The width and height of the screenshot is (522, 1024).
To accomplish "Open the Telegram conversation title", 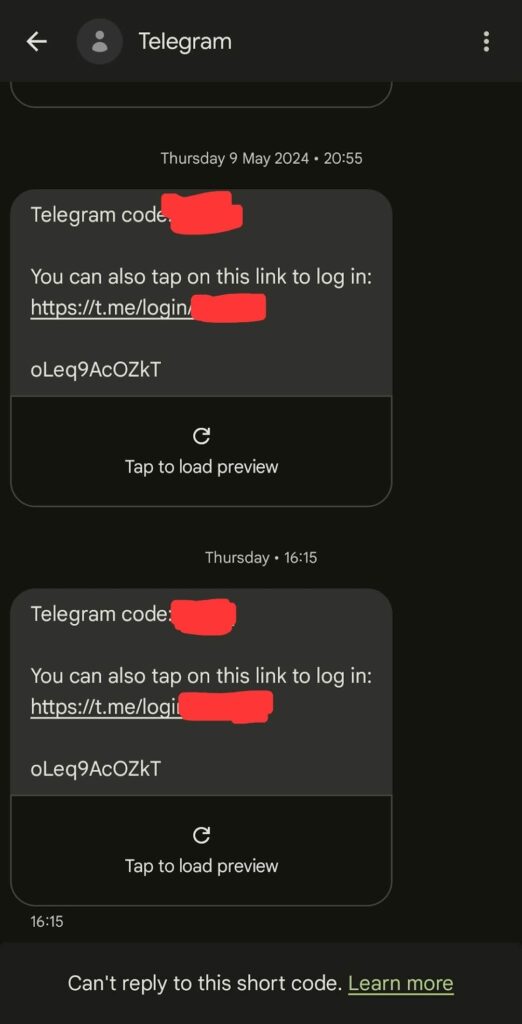I will pos(185,42).
